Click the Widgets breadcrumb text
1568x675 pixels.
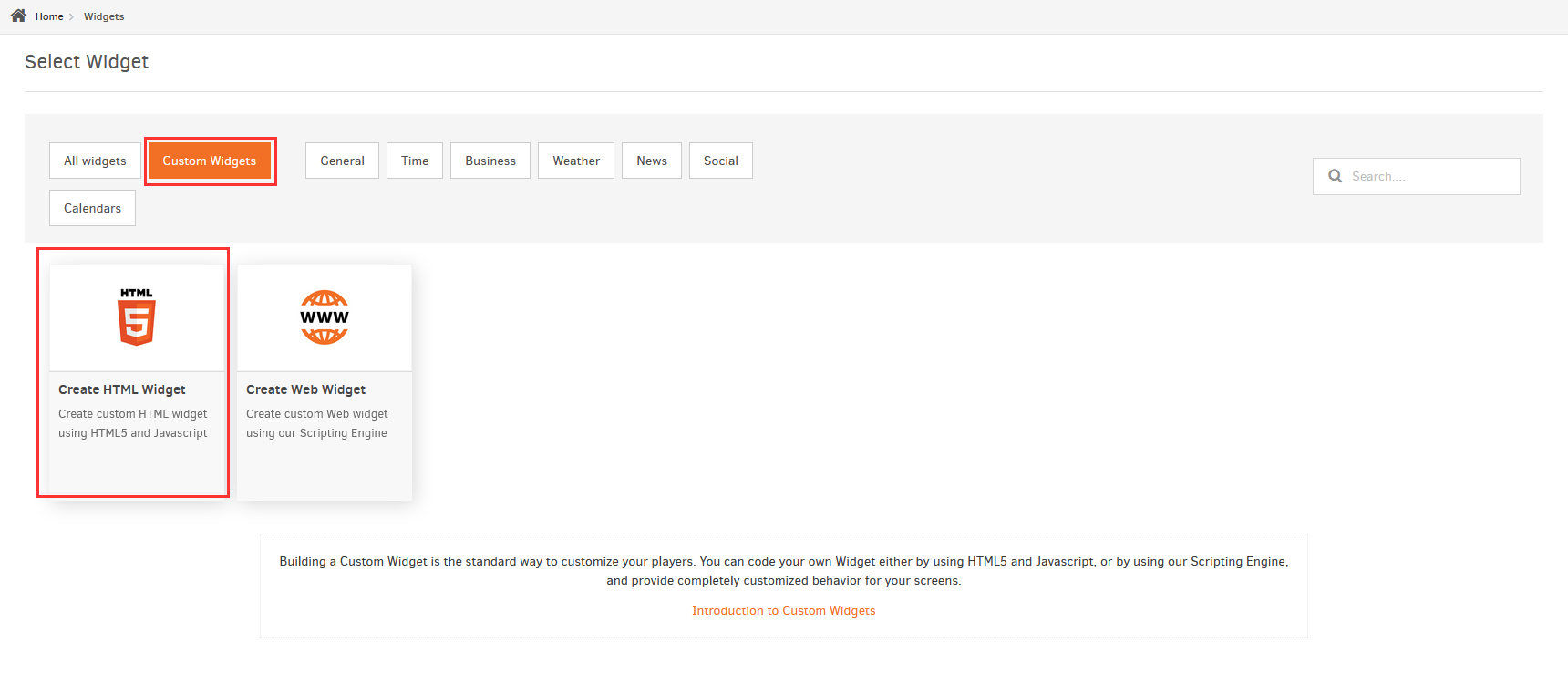tap(104, 16)
